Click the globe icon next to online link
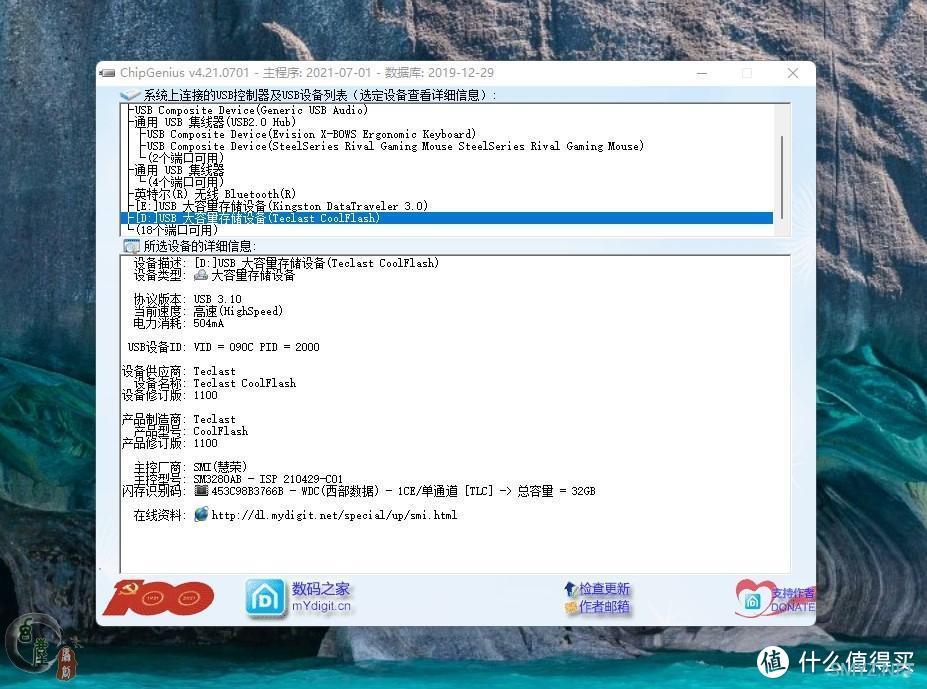 [x=201, y=514]
